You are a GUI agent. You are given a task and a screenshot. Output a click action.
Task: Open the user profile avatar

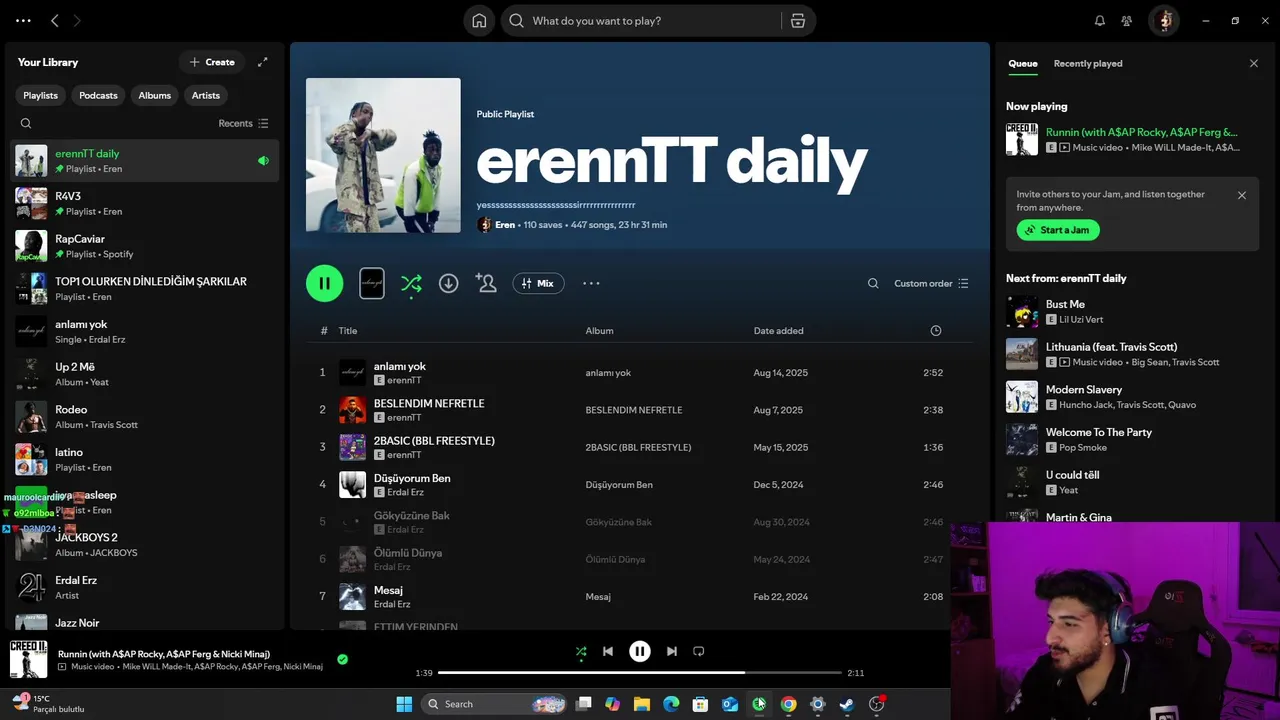pyautogui.click(x=1164, y=21)
